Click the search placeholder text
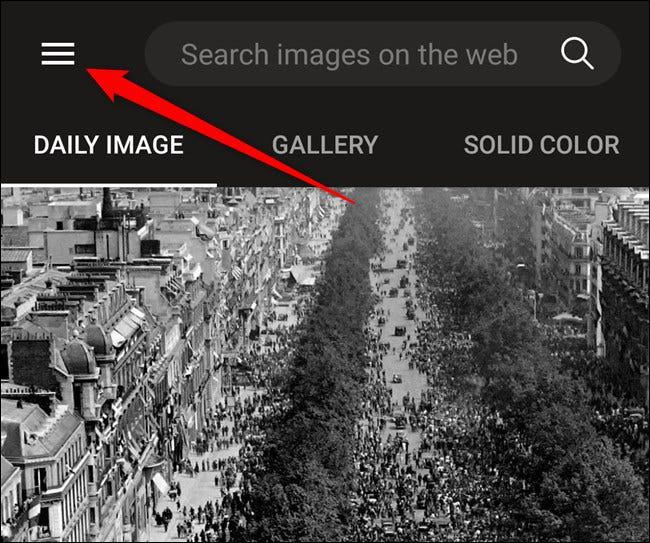Screen dimensions: 650x543 [x=349, y=54]
